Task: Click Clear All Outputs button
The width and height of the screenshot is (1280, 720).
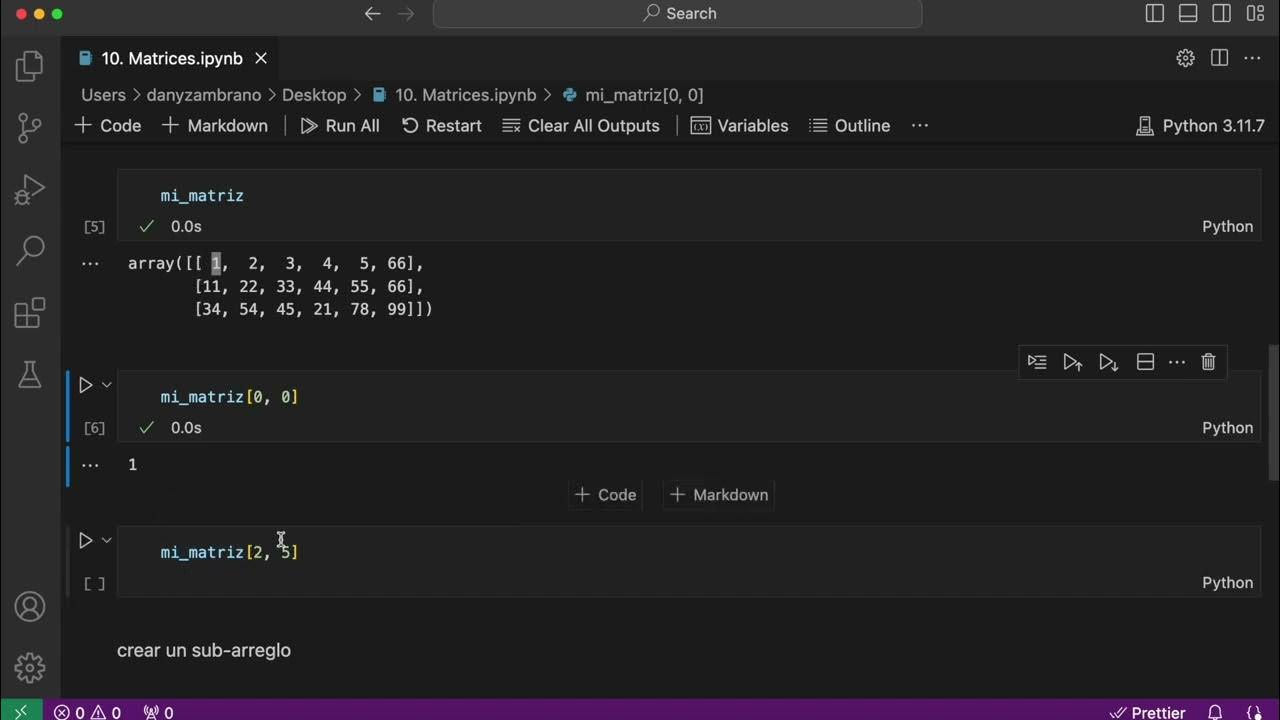Action: [x=581, y=126]
